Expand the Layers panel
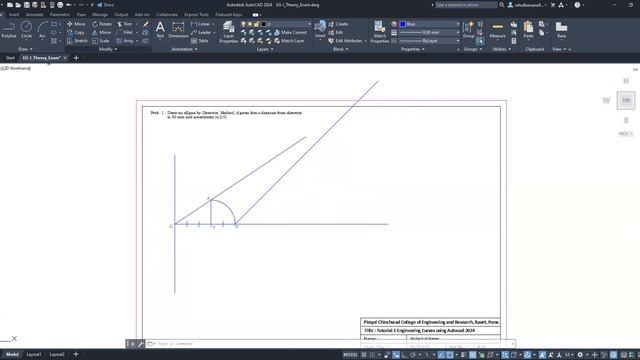Screen dimensions: 640x360 tap(265, 49)
